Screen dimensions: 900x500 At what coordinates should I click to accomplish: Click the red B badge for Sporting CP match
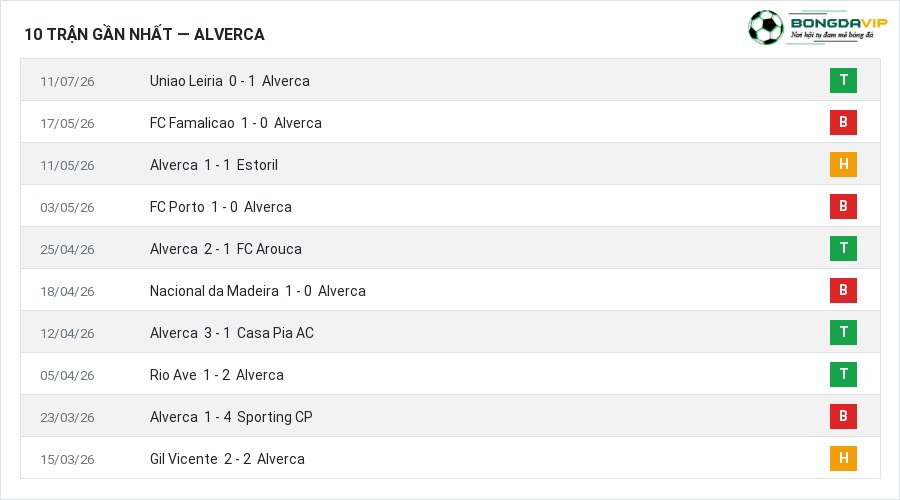(x=843, y=416)
